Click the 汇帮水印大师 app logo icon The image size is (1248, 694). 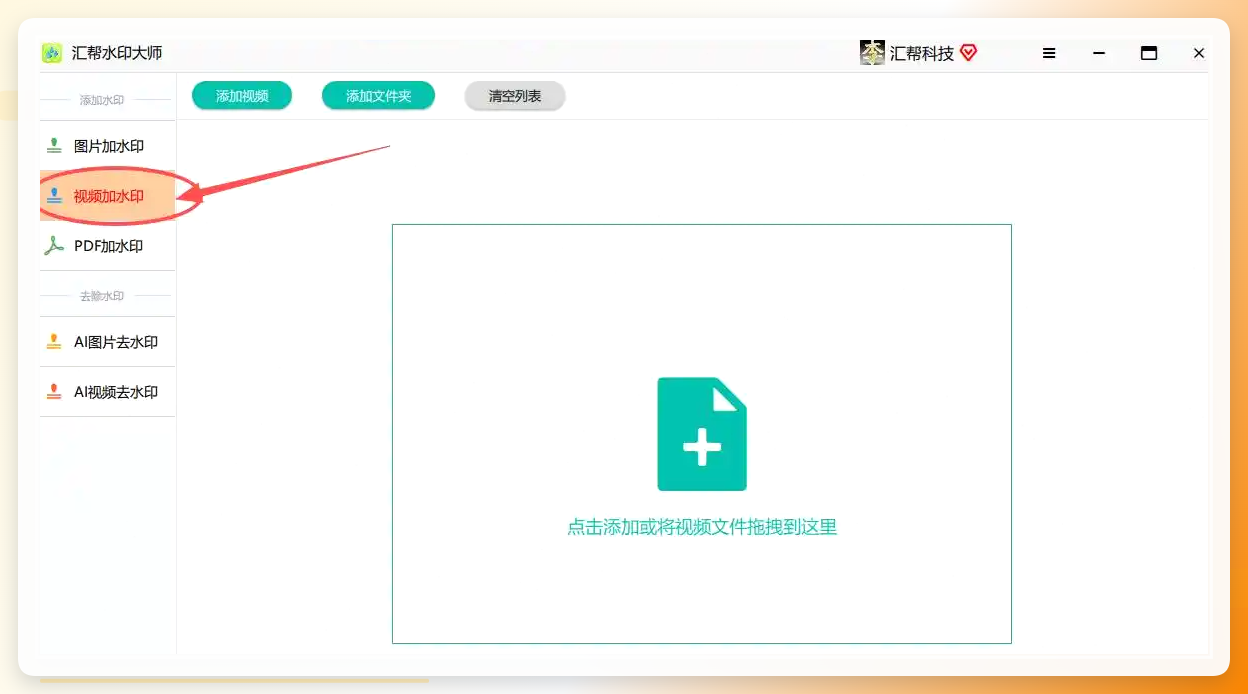tap(52, 53)
